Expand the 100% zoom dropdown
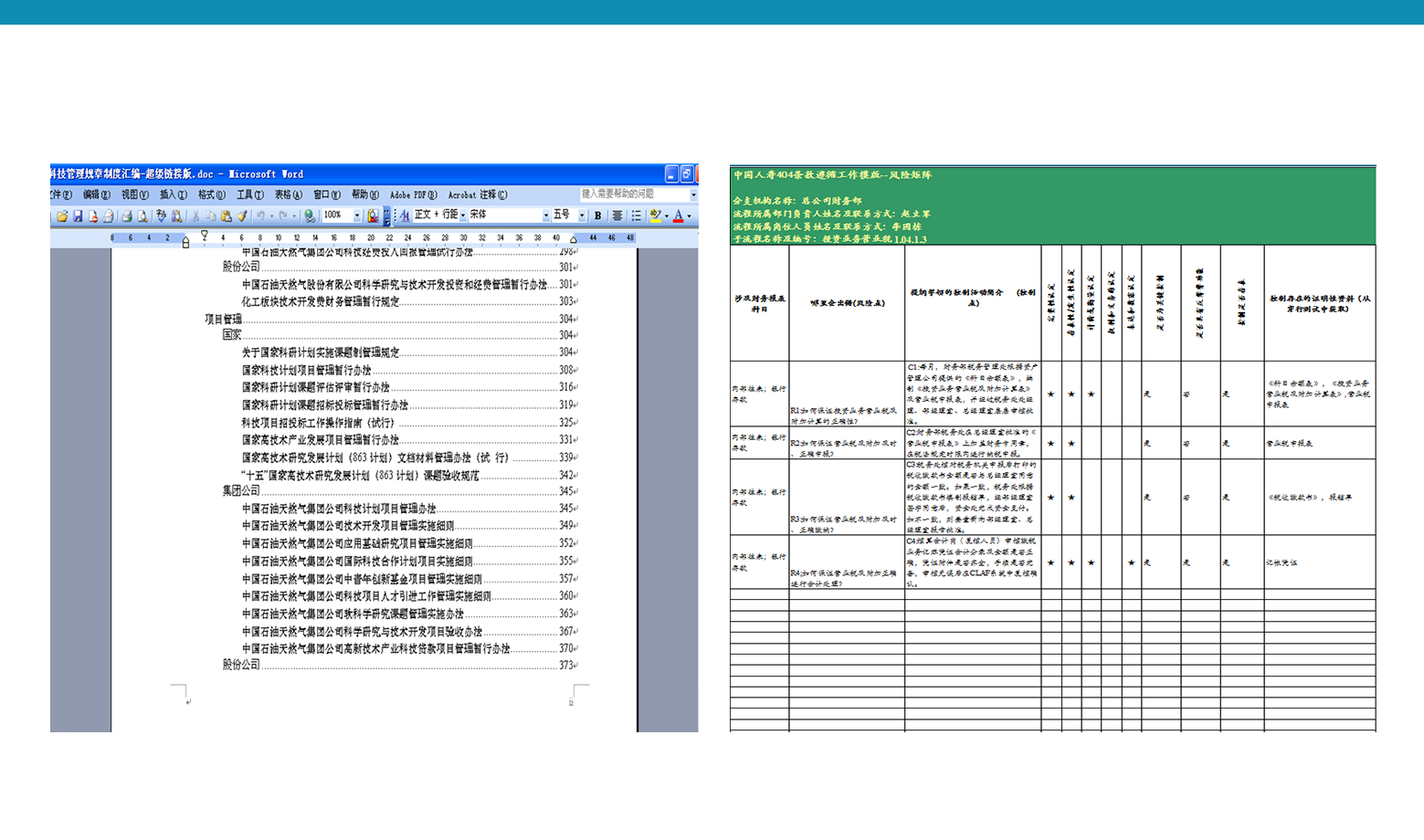Image resolution: width=1424 pixels, height=840 pixels. point(356,216)
